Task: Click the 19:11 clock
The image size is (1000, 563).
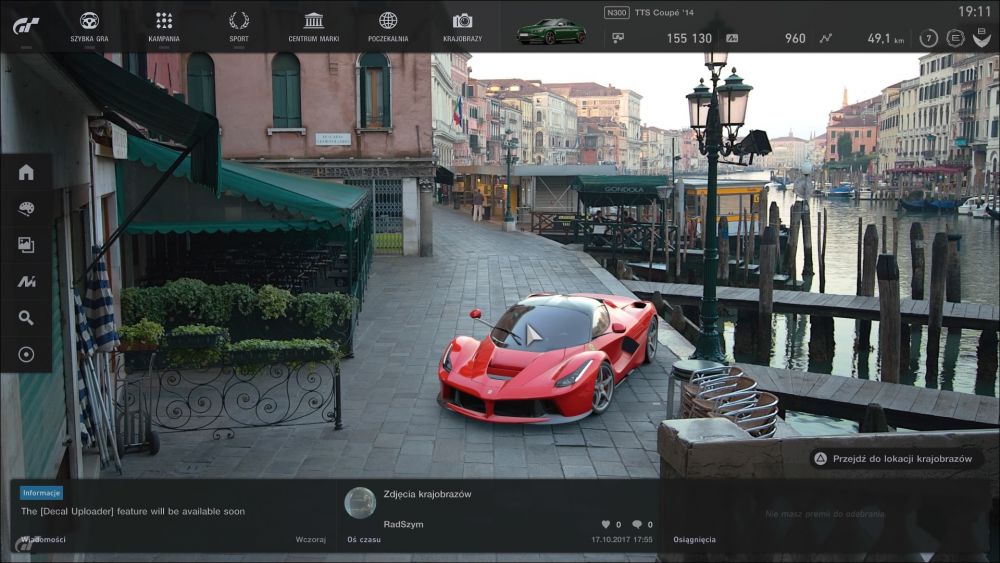Action: 974,11
